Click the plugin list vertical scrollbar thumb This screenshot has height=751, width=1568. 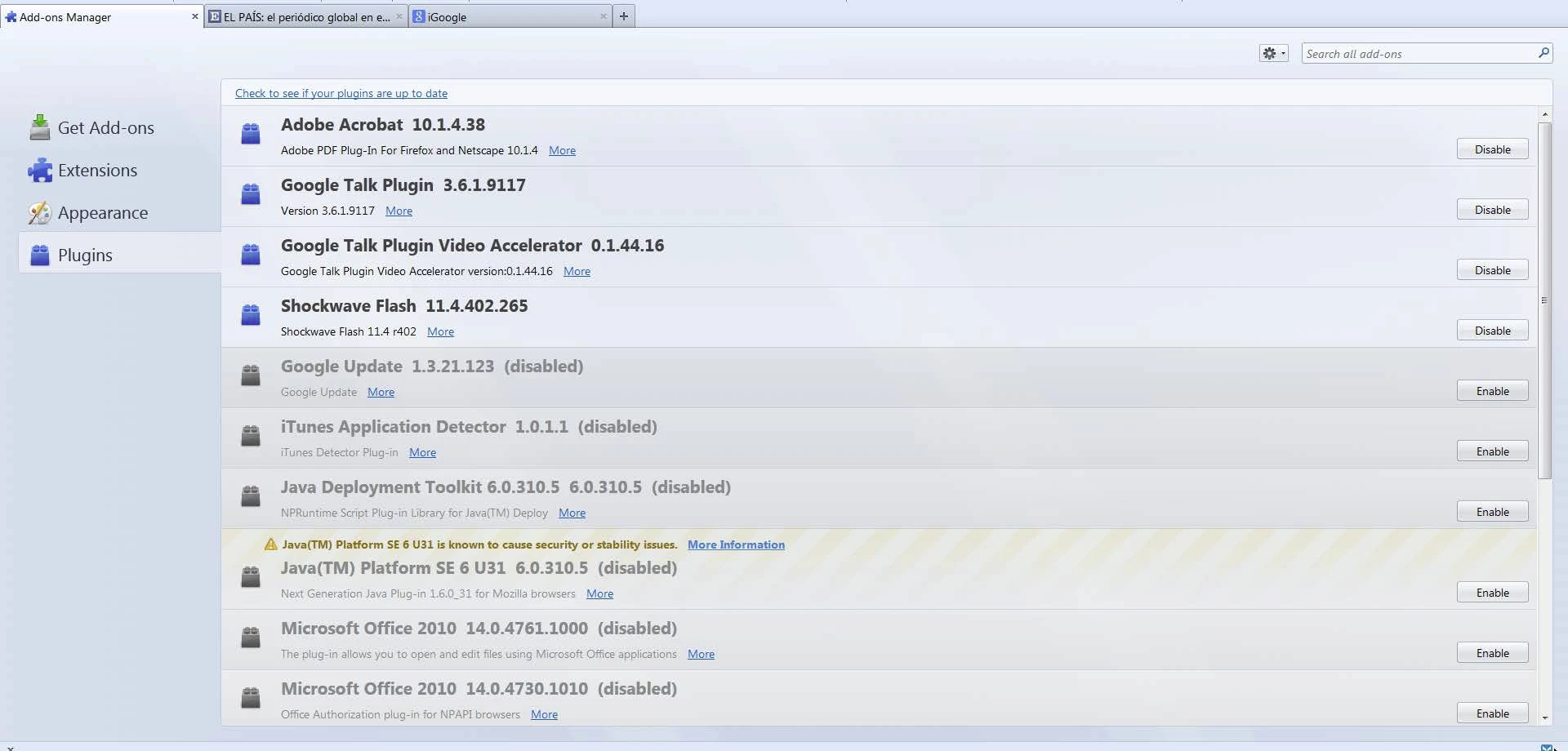tap(1544, 300)
